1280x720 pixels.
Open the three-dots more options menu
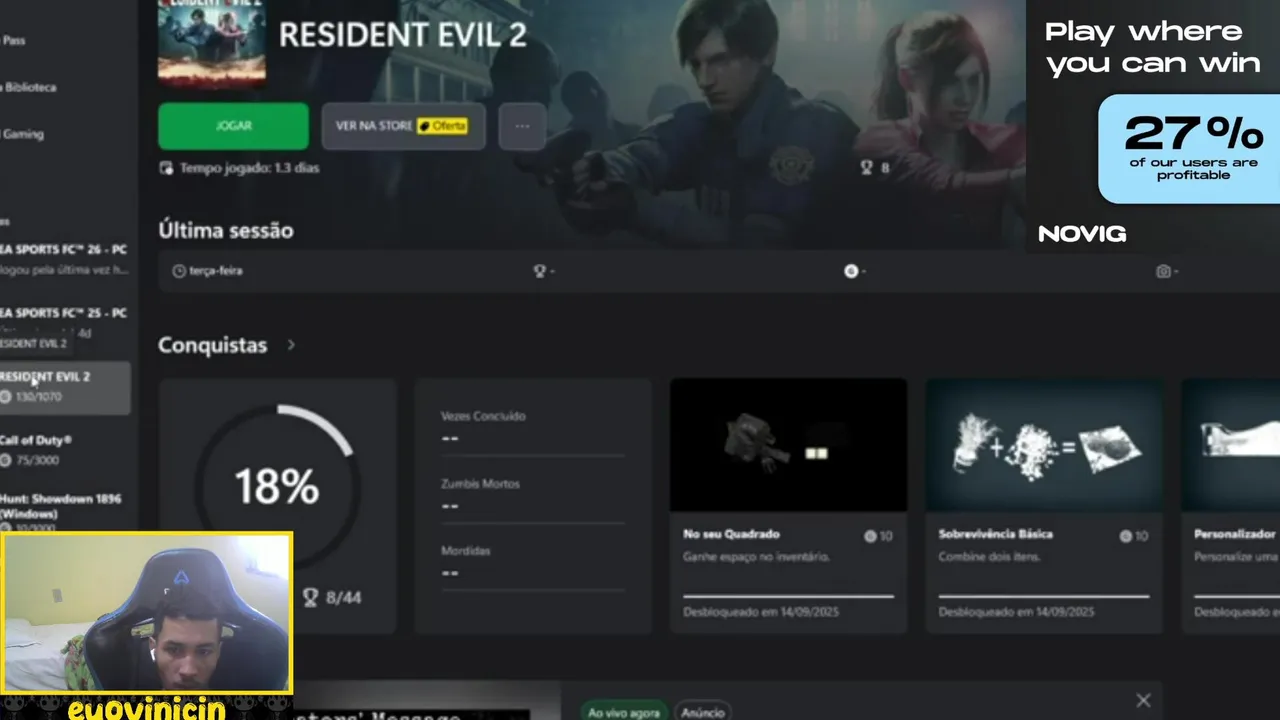[522, 126]
